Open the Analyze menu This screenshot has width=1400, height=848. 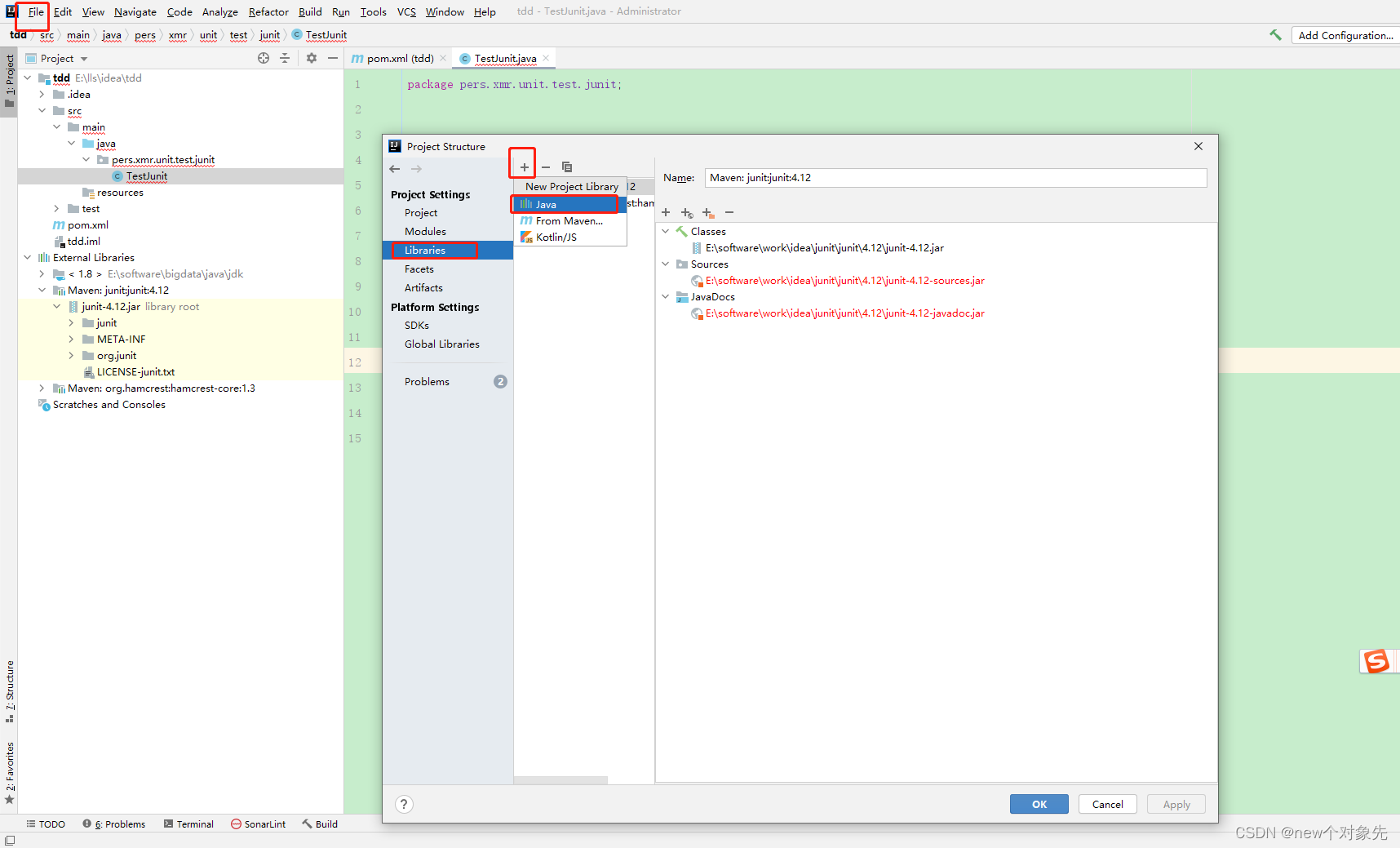click(220, 11)
